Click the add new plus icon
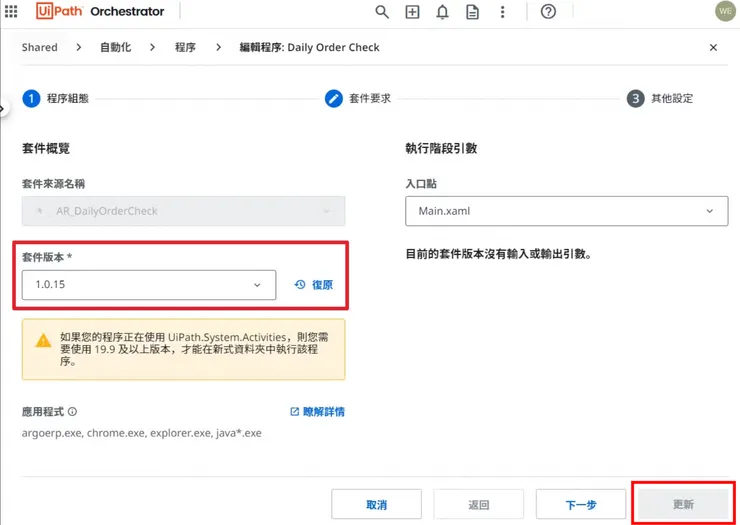Image resolution: width=740 pixels, height=525 pixels. 412,12
